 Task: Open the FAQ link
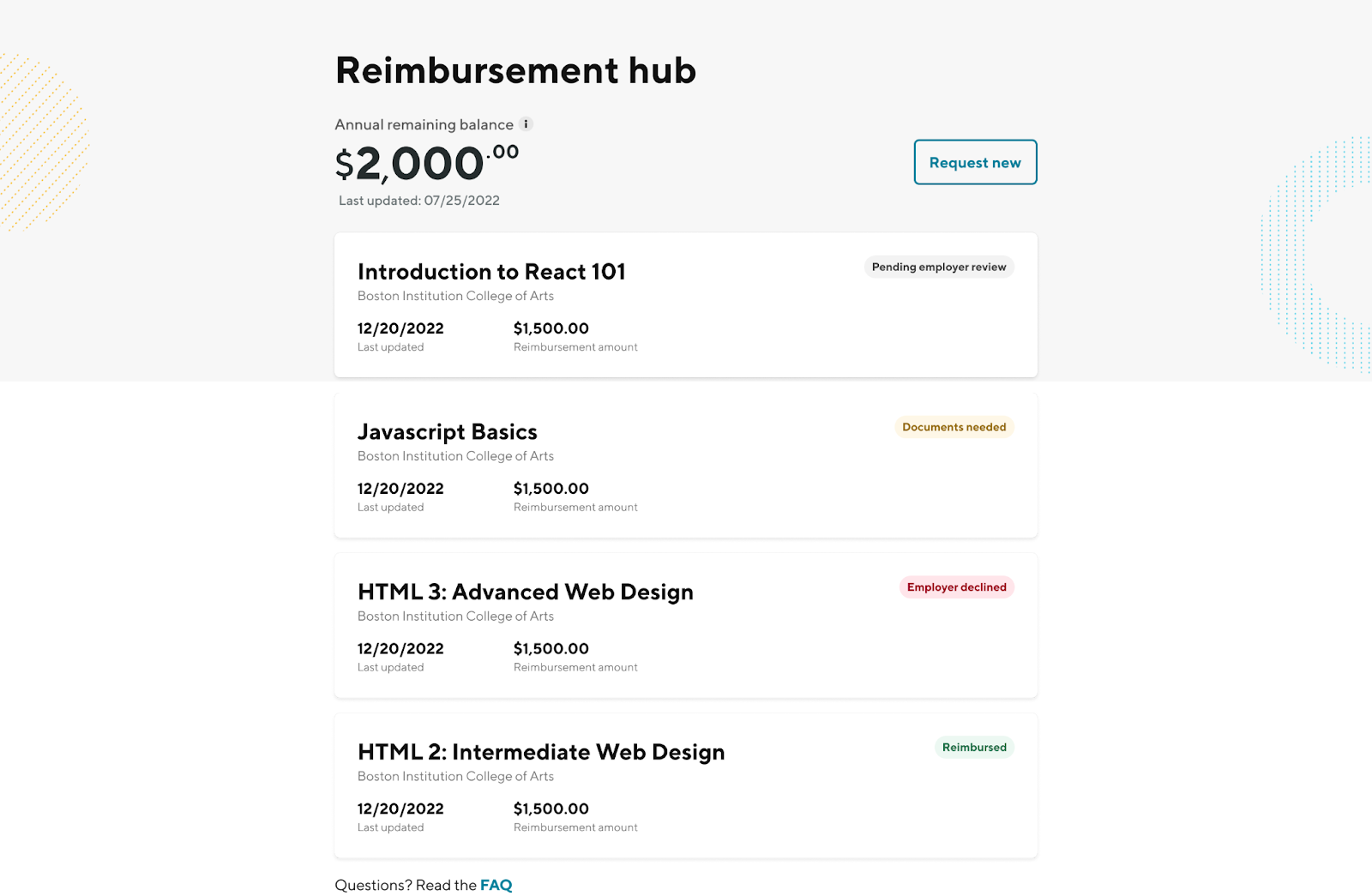496,885
